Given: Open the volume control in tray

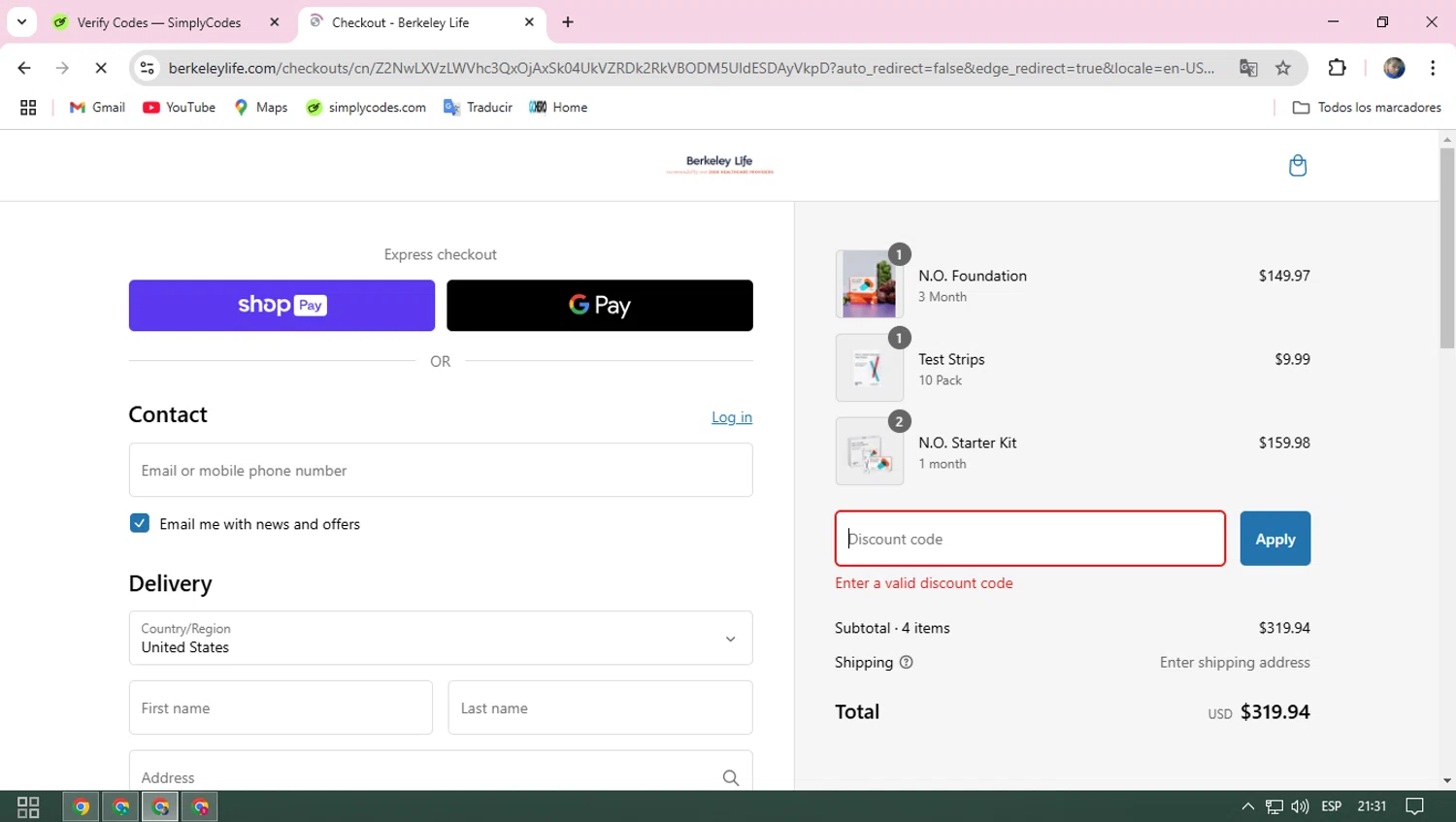Looking at the screenshot, I should pyautogui.click(x=1300, y=806).
